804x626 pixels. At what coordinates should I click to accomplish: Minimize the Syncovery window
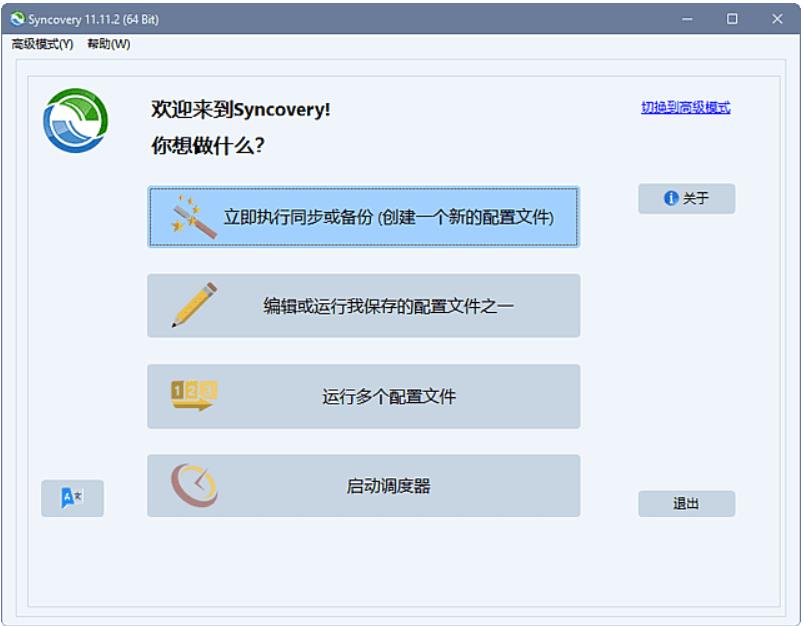pyautogui.click(x=688, y=19)
